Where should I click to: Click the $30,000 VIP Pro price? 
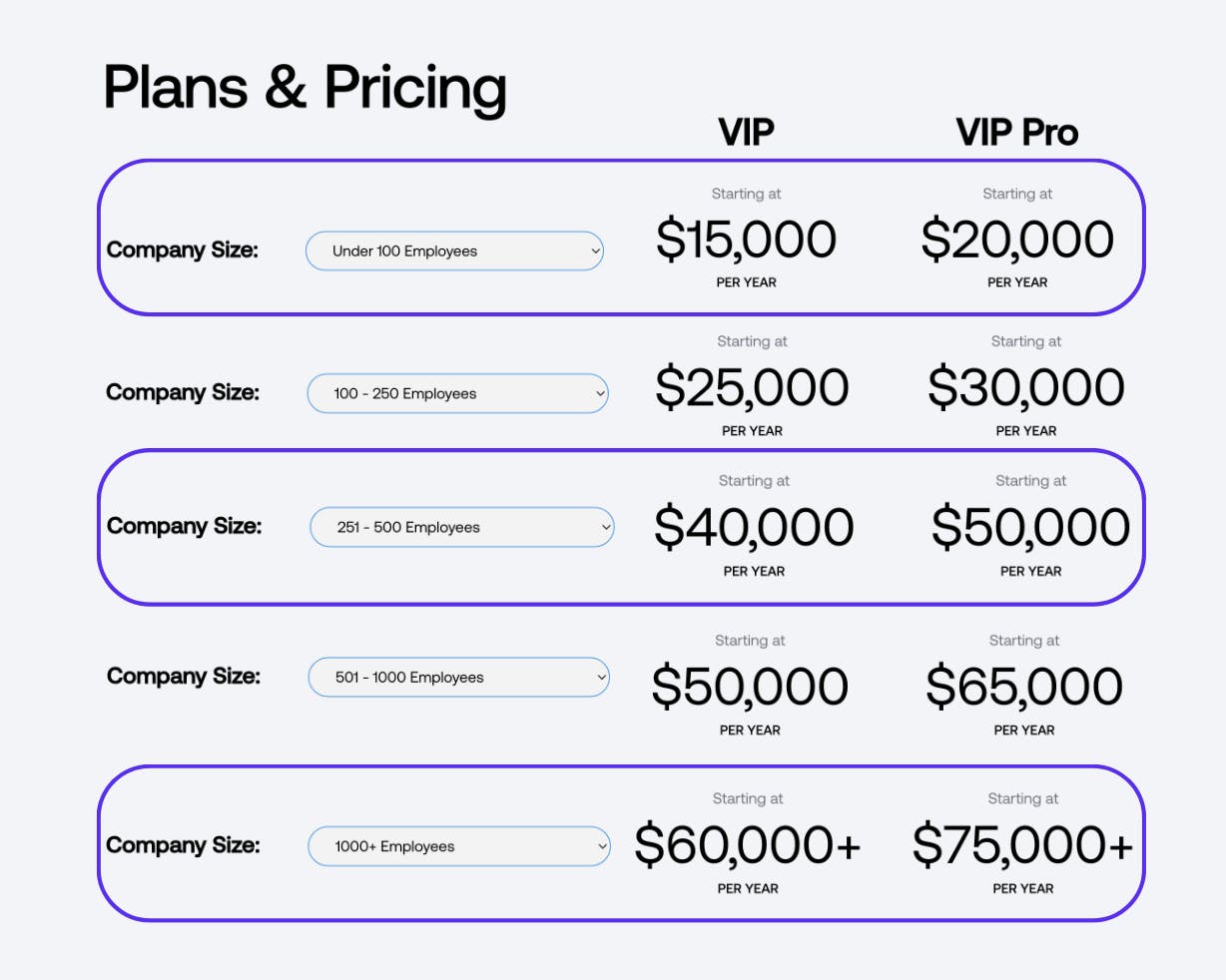pyautogui.click(x=1025, y=387)
